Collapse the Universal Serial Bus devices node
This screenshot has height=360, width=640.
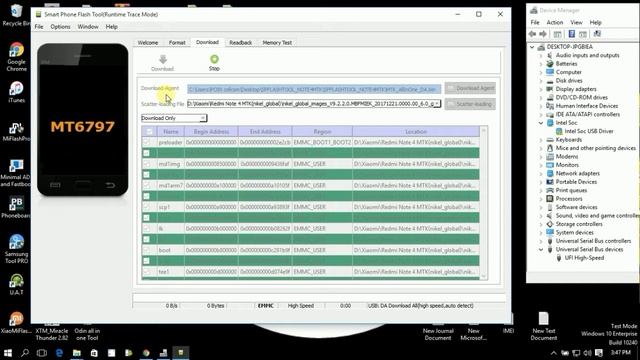[541, 249]
